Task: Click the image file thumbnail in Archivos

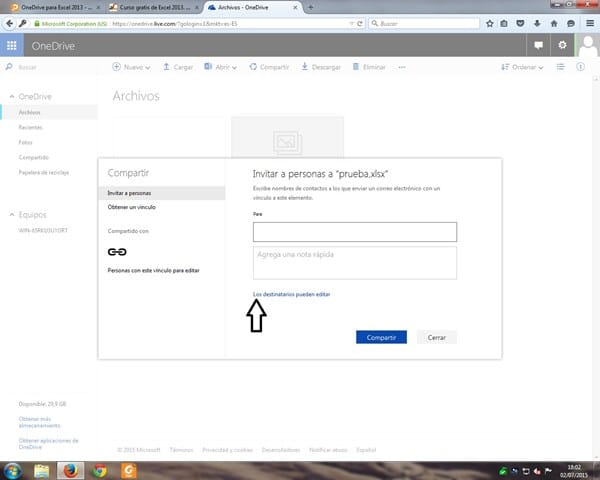Action: pos(287,137)
